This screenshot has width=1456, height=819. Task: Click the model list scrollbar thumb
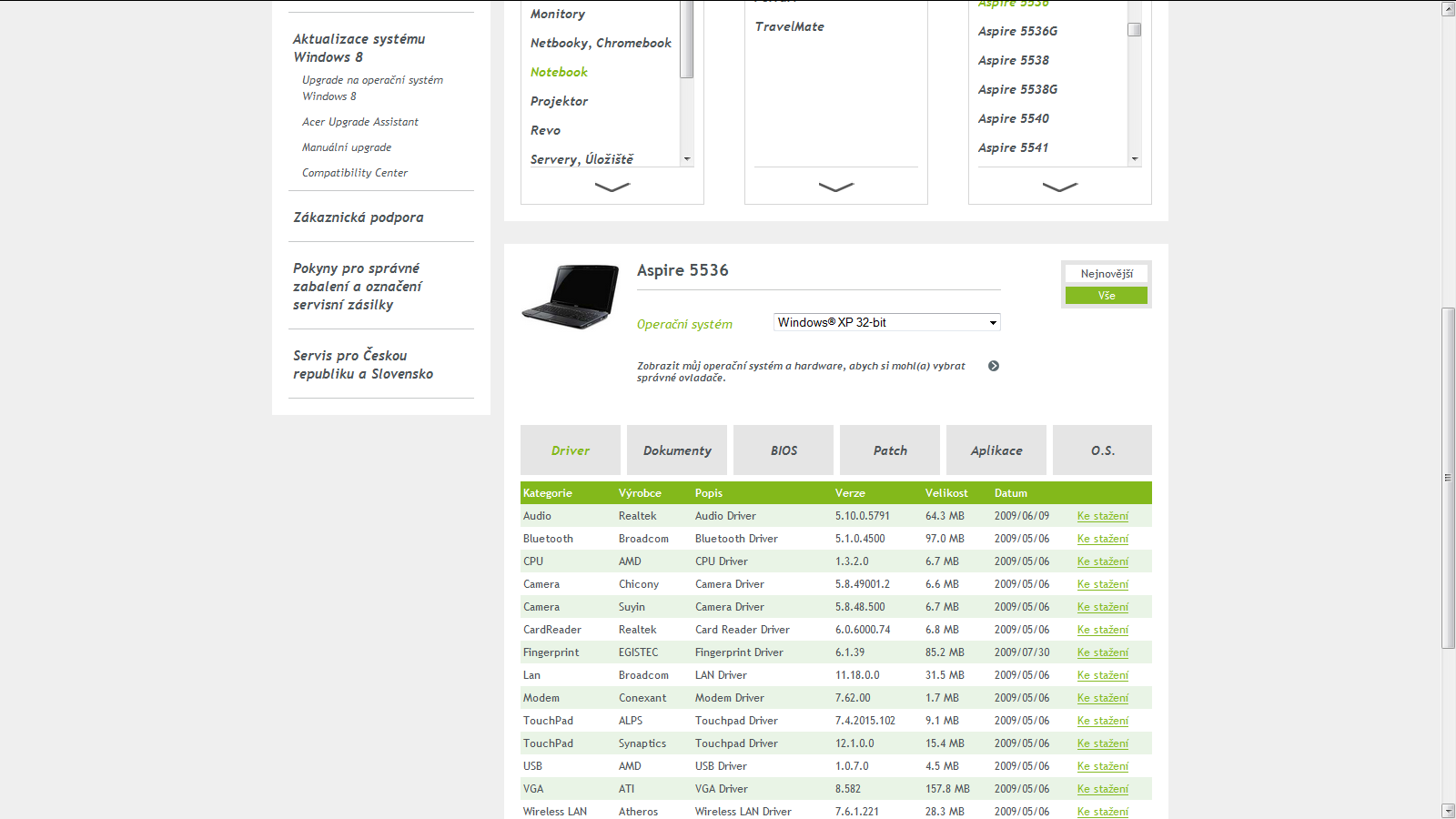tap(1135, 29)
